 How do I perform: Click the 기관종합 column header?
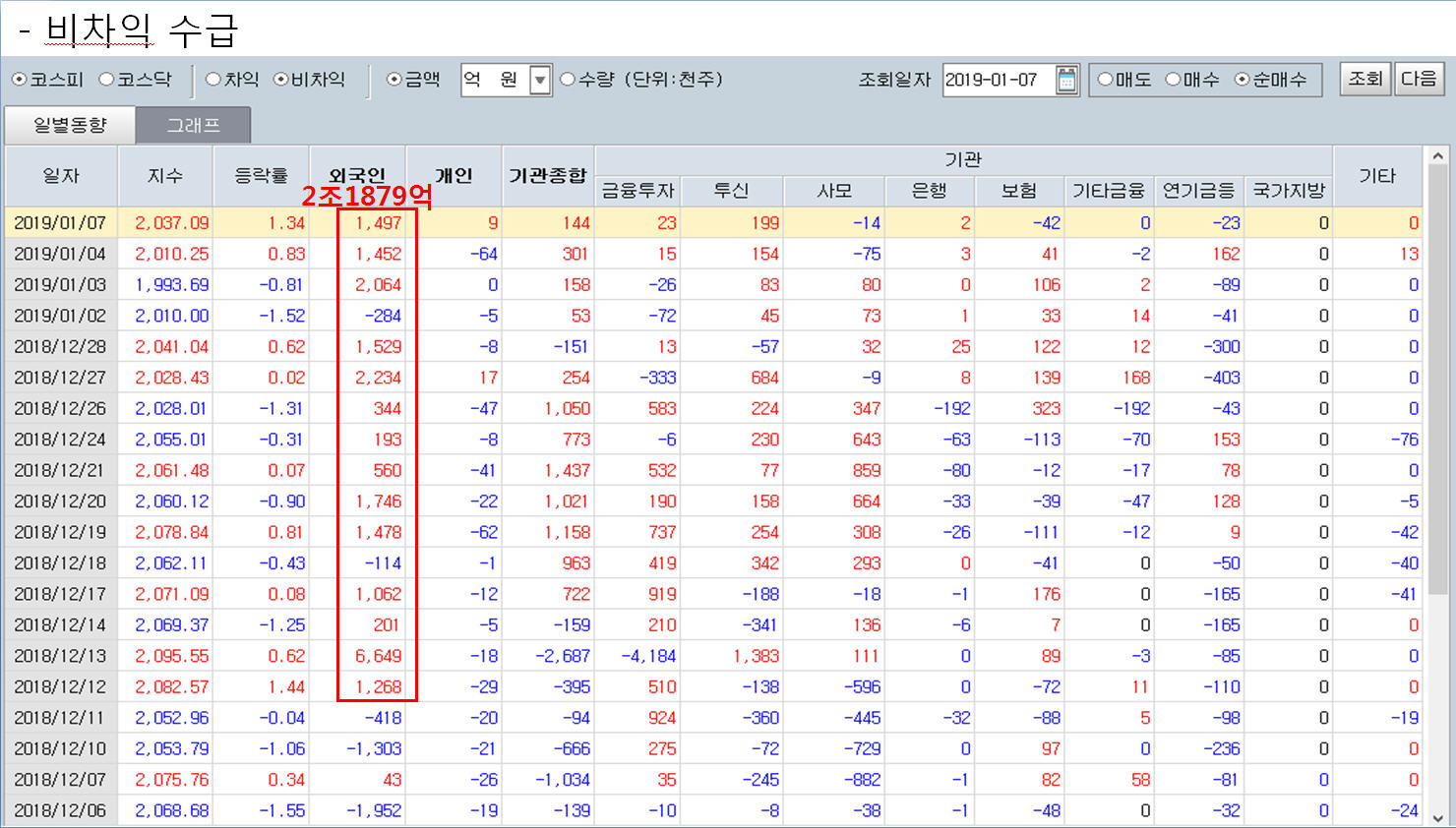[x=548, y=175]
